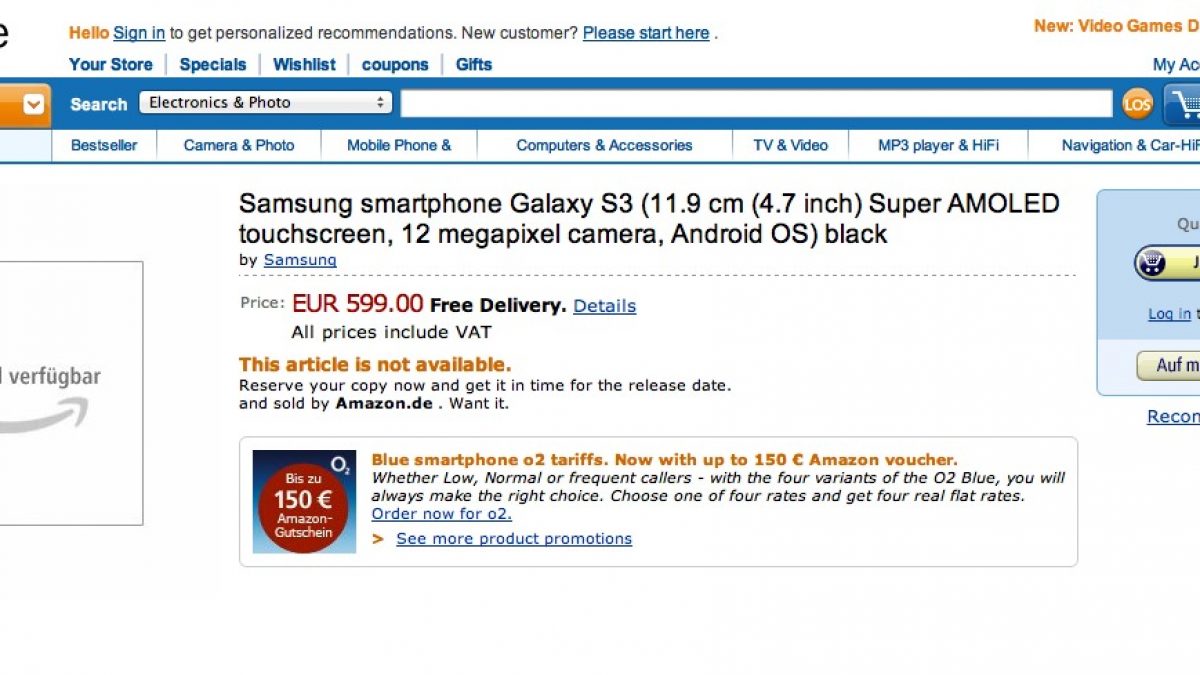Screen dimensions: 1200x675
Task: Click the Samsung brand link
Action: click(300, 260)
